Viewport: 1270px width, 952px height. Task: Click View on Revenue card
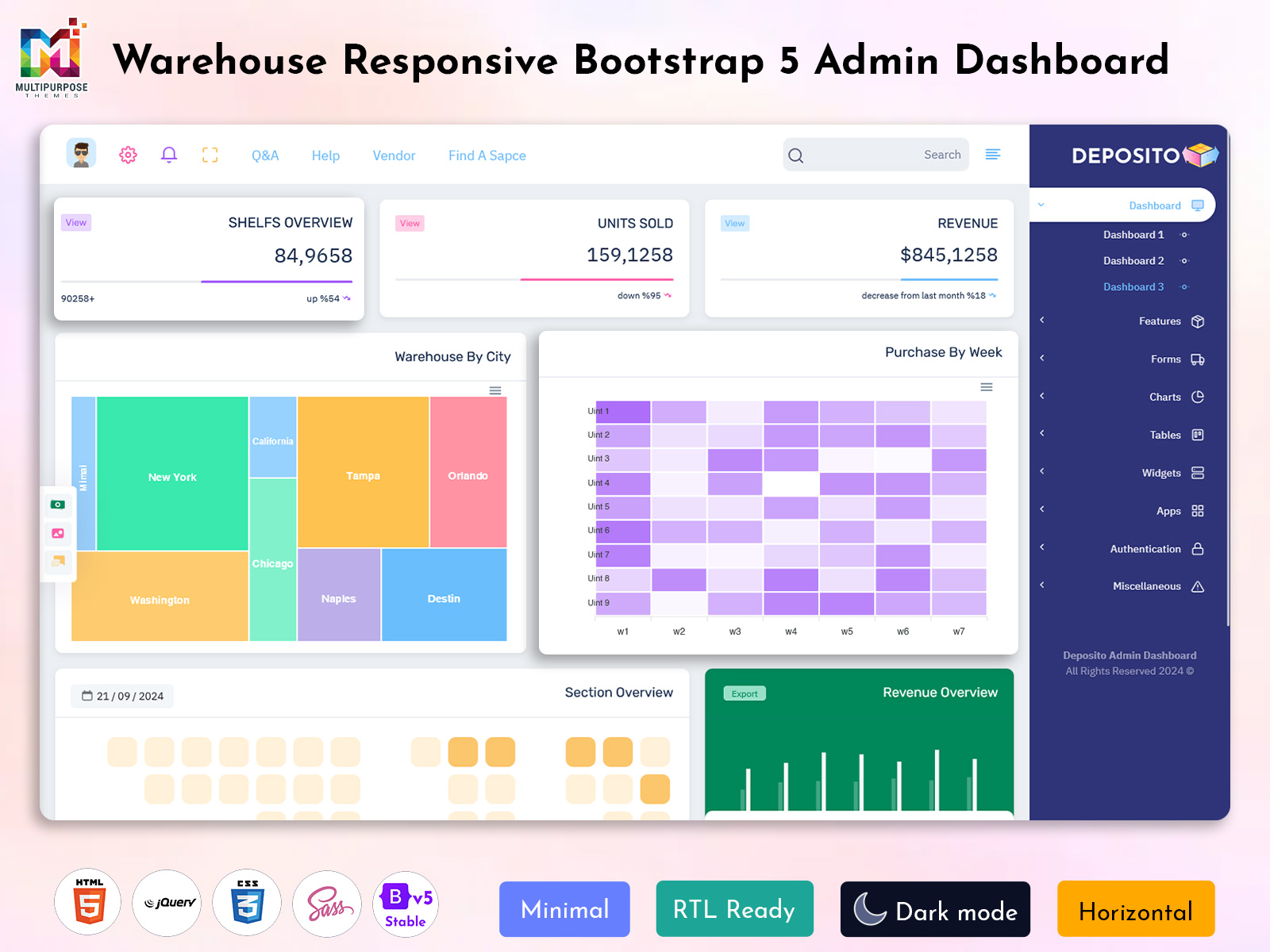[x=735, y=224]
